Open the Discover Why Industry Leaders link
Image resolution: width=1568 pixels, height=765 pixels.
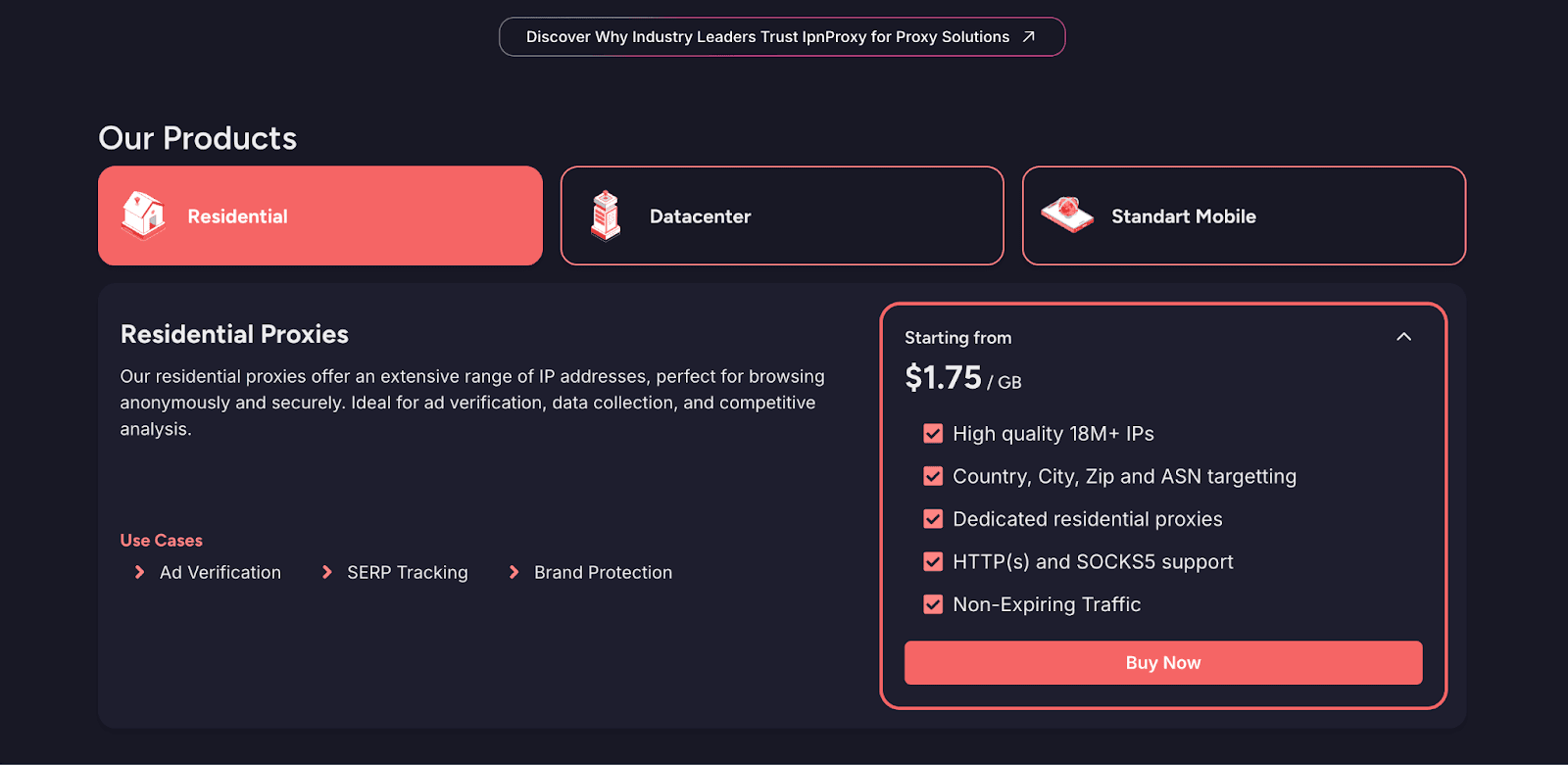click(x=767, y=37)
